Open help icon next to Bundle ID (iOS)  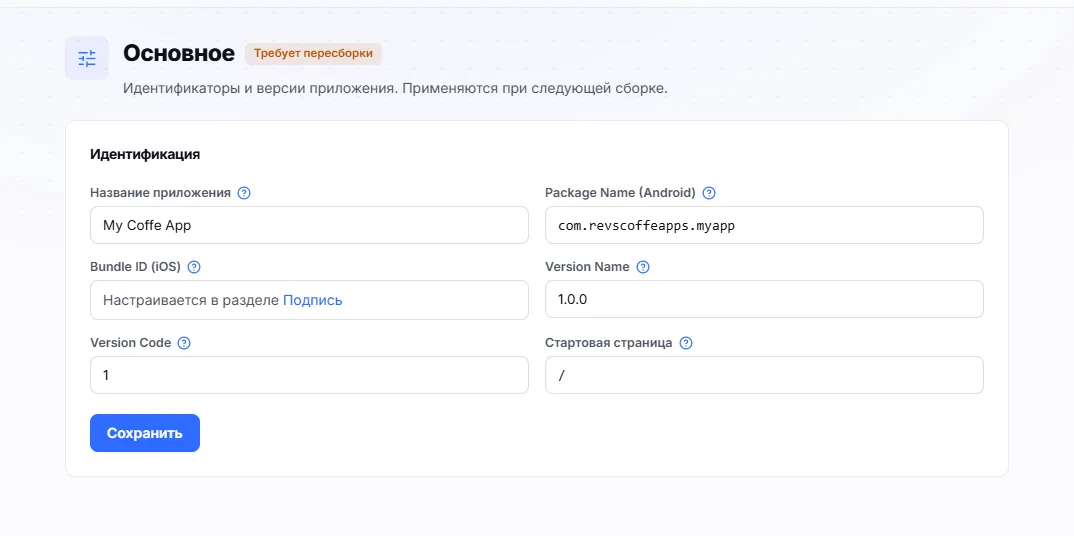click(194, 267)
